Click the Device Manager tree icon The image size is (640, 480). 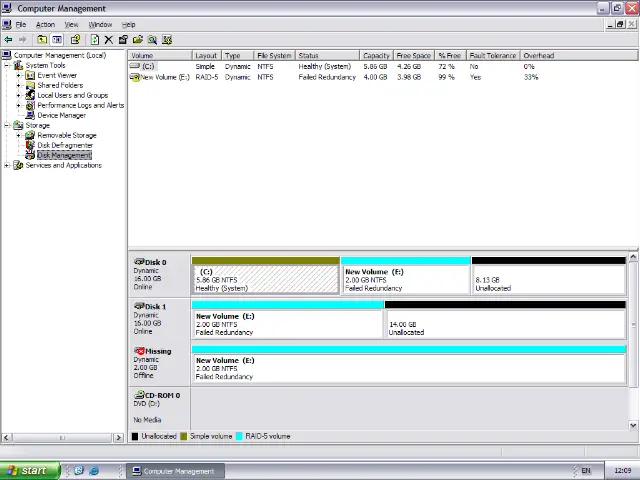[x=30, y=115]
